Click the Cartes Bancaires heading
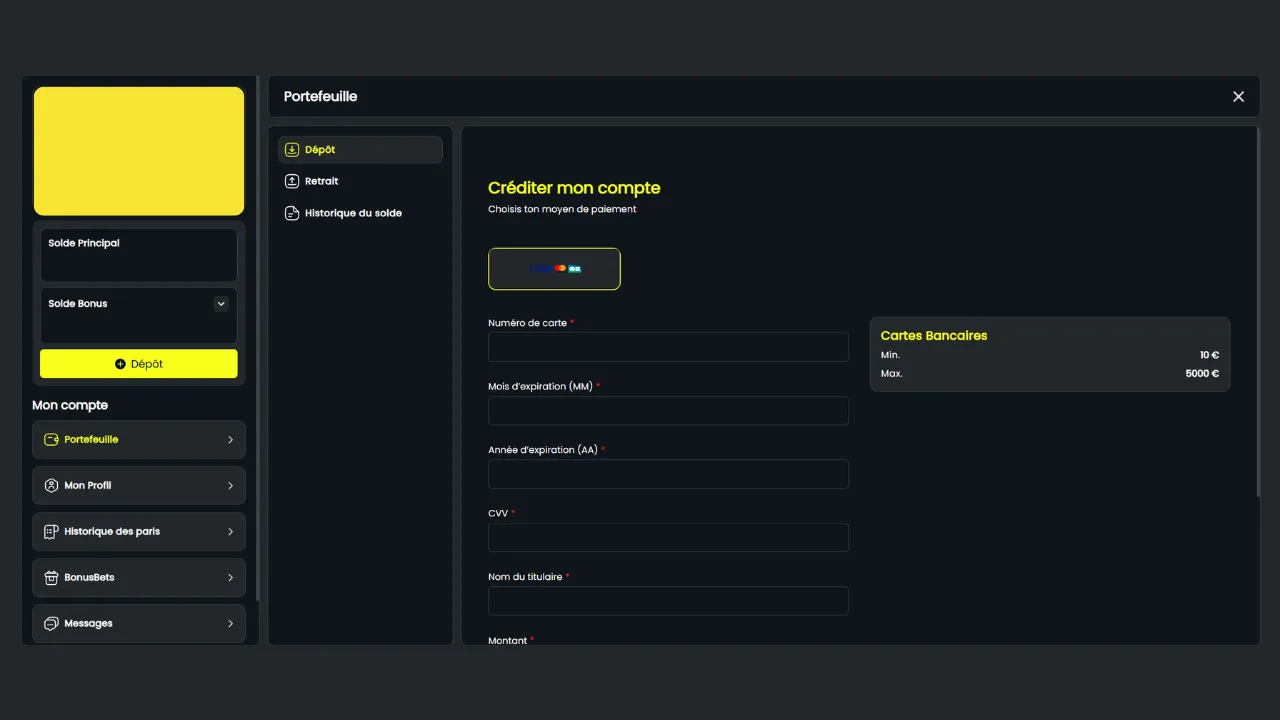The width and height of the screenshot is (1280, 720). [934, 336]
